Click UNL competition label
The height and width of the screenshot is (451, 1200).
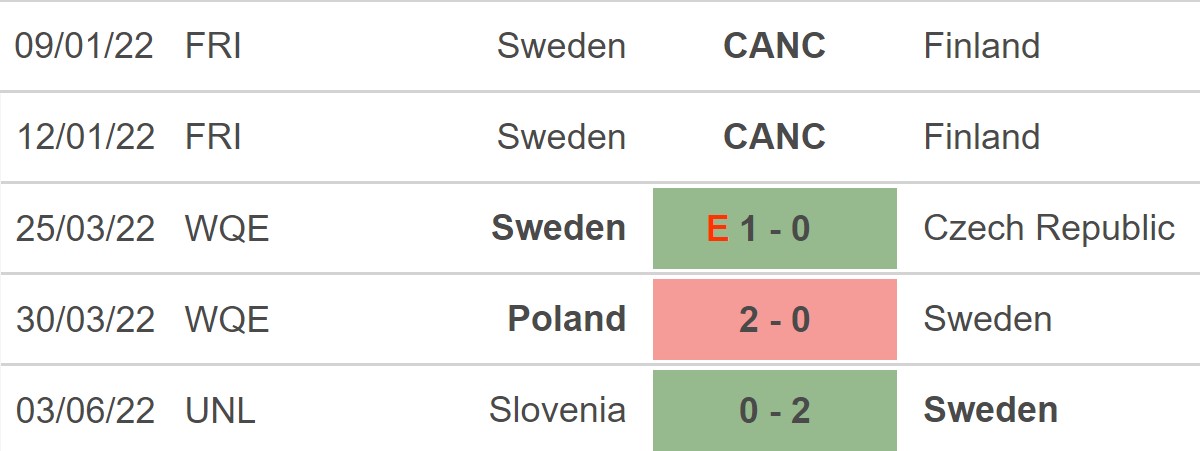pos(220,411)
